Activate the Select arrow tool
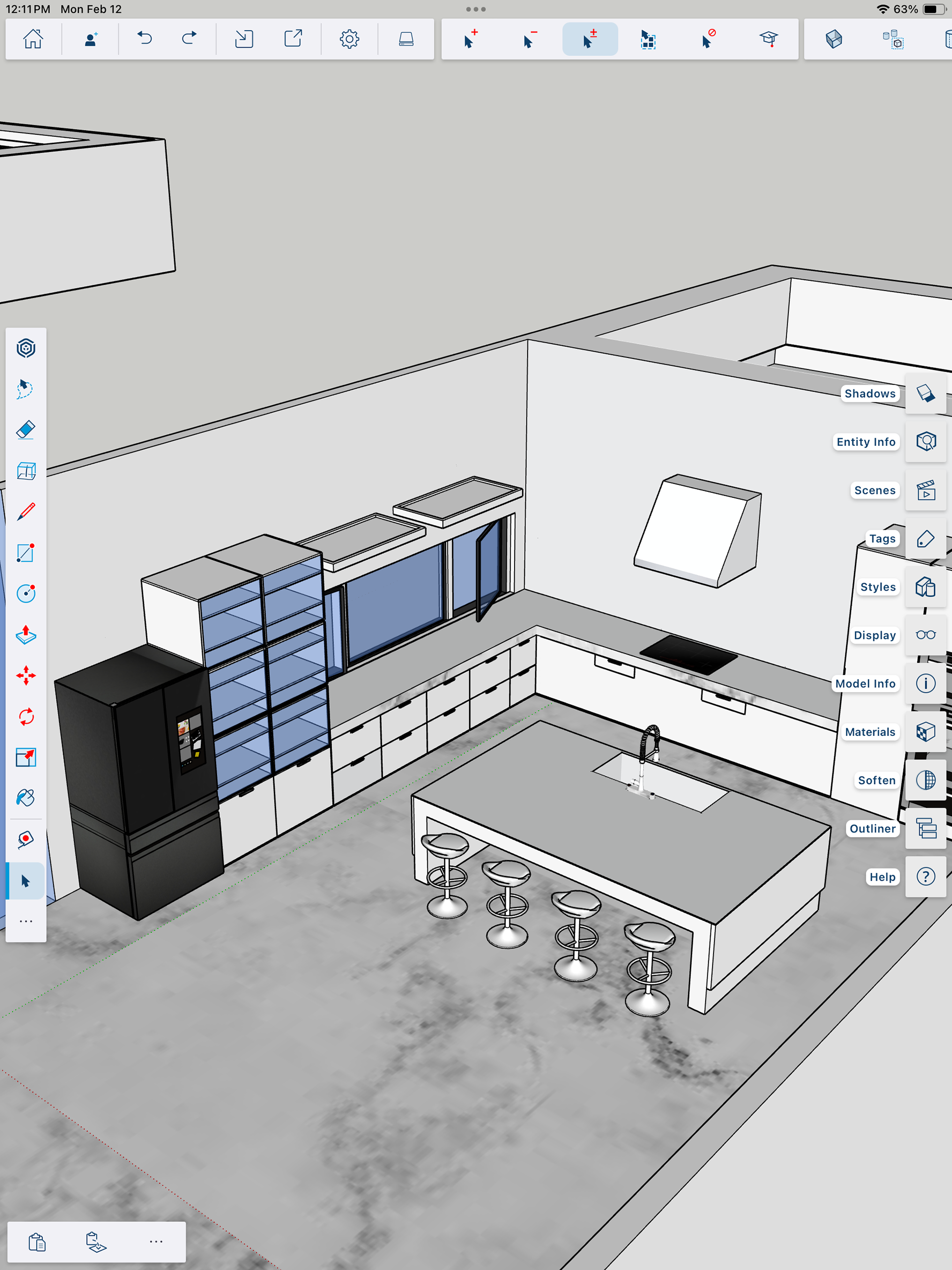 (26, 881)
